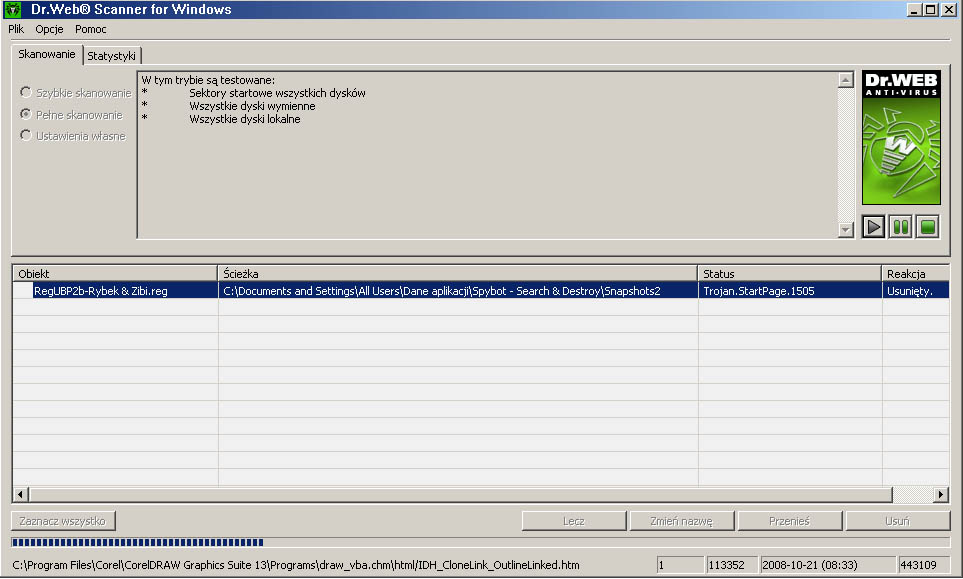Select the RegUBP2b-Rybek & Zibi.reg row
963x579 pixels.
pos(100,291)
